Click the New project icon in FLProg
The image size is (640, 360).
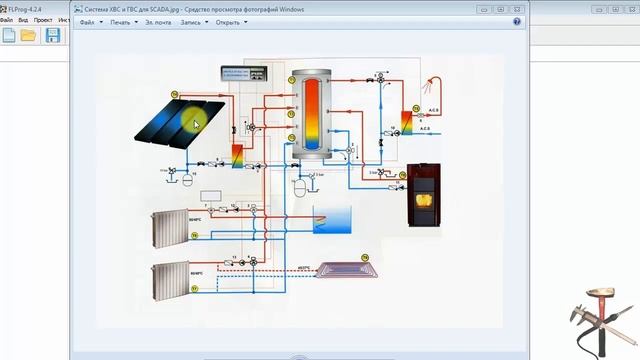[9, 36]
